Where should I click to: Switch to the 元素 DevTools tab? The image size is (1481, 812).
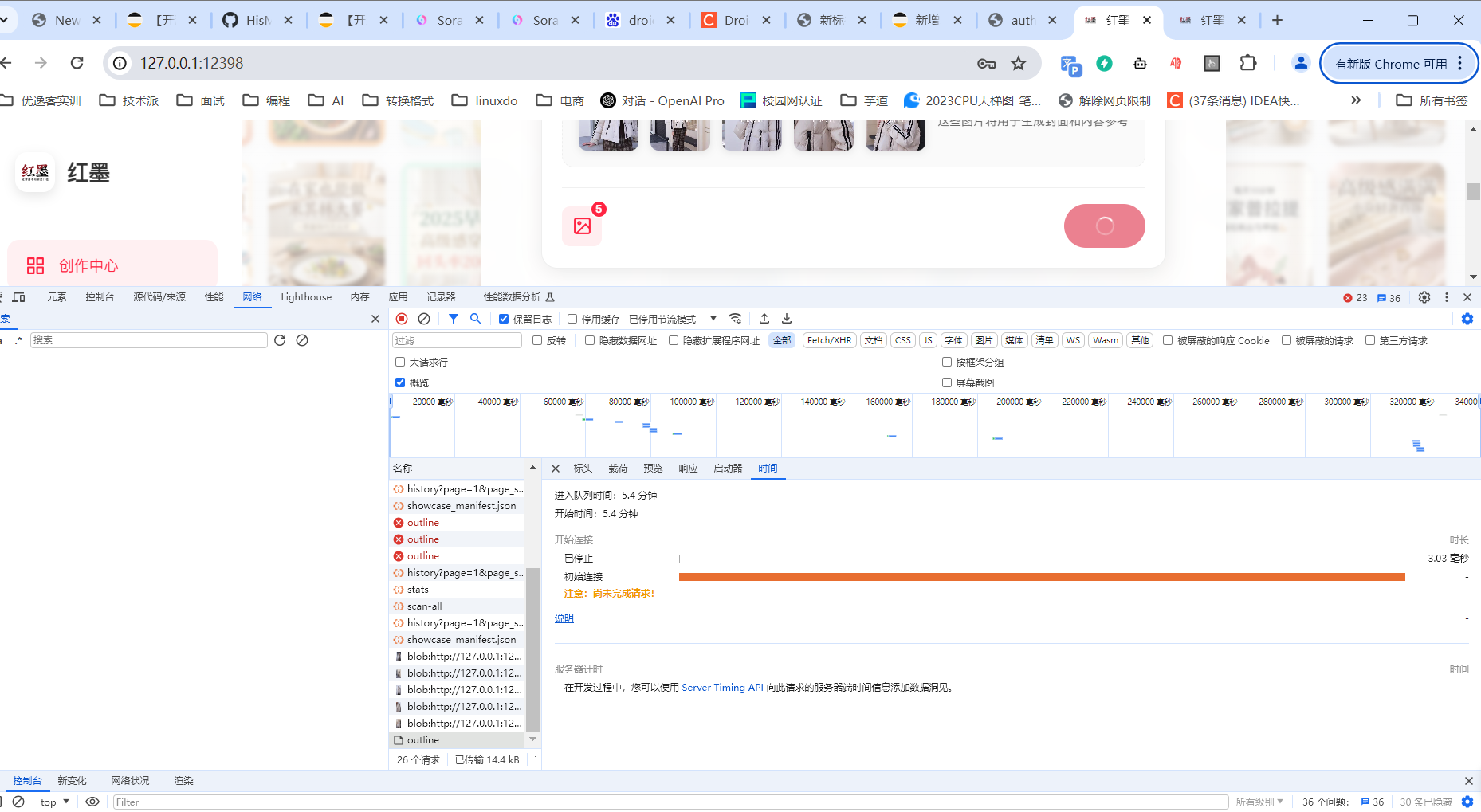[57, 297]
